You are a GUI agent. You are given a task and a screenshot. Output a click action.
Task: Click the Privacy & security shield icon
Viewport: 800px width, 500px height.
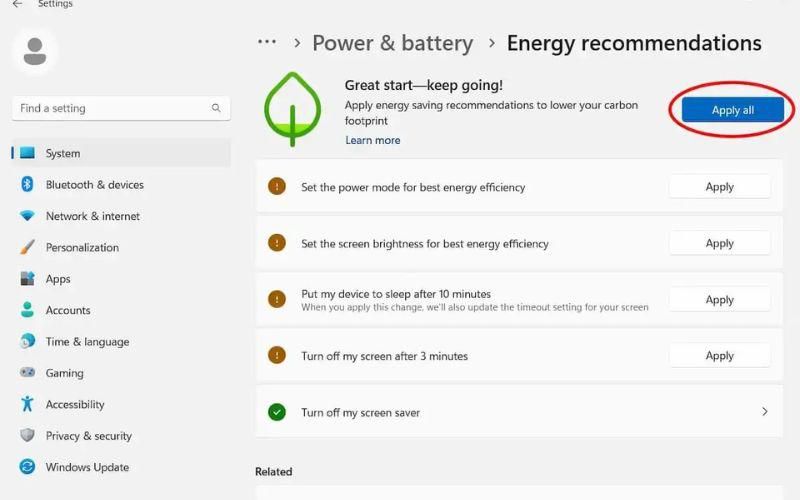point(27,435)
